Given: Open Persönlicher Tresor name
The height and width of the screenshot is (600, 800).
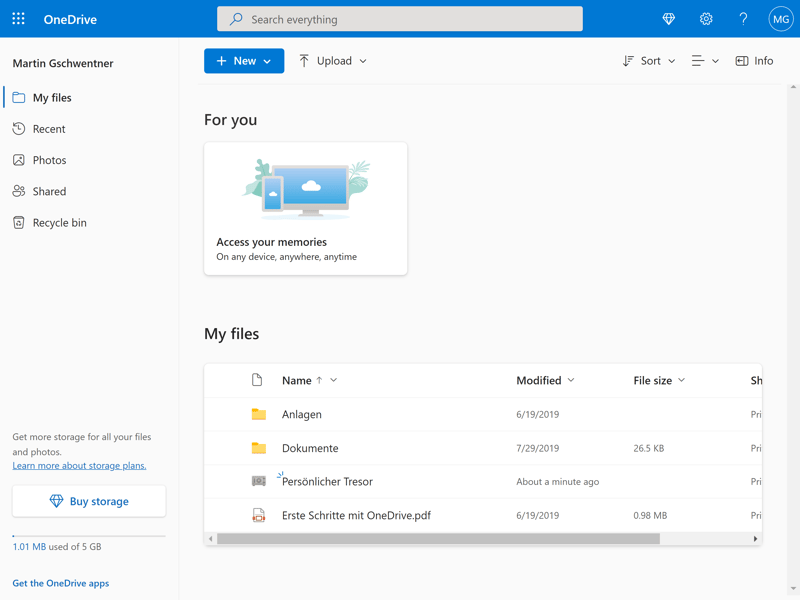Looking at the screenshot, I should click(327, 482).
